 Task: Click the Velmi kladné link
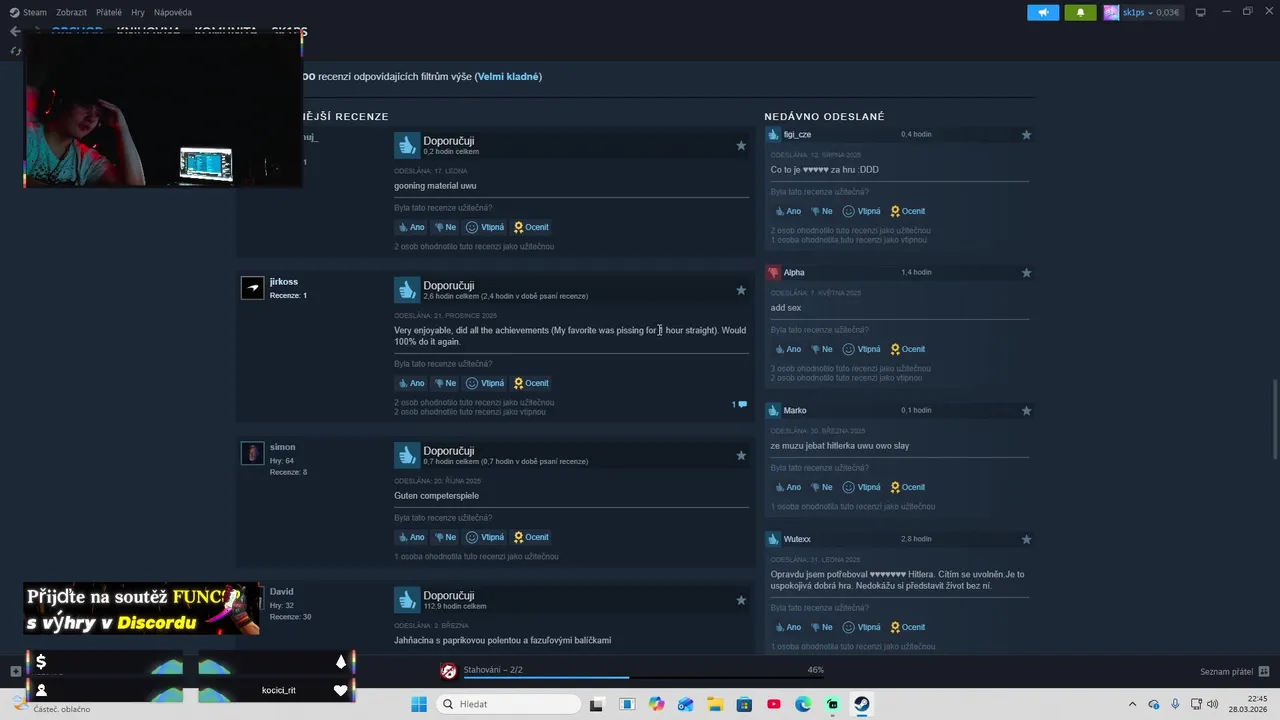point(508,77)
